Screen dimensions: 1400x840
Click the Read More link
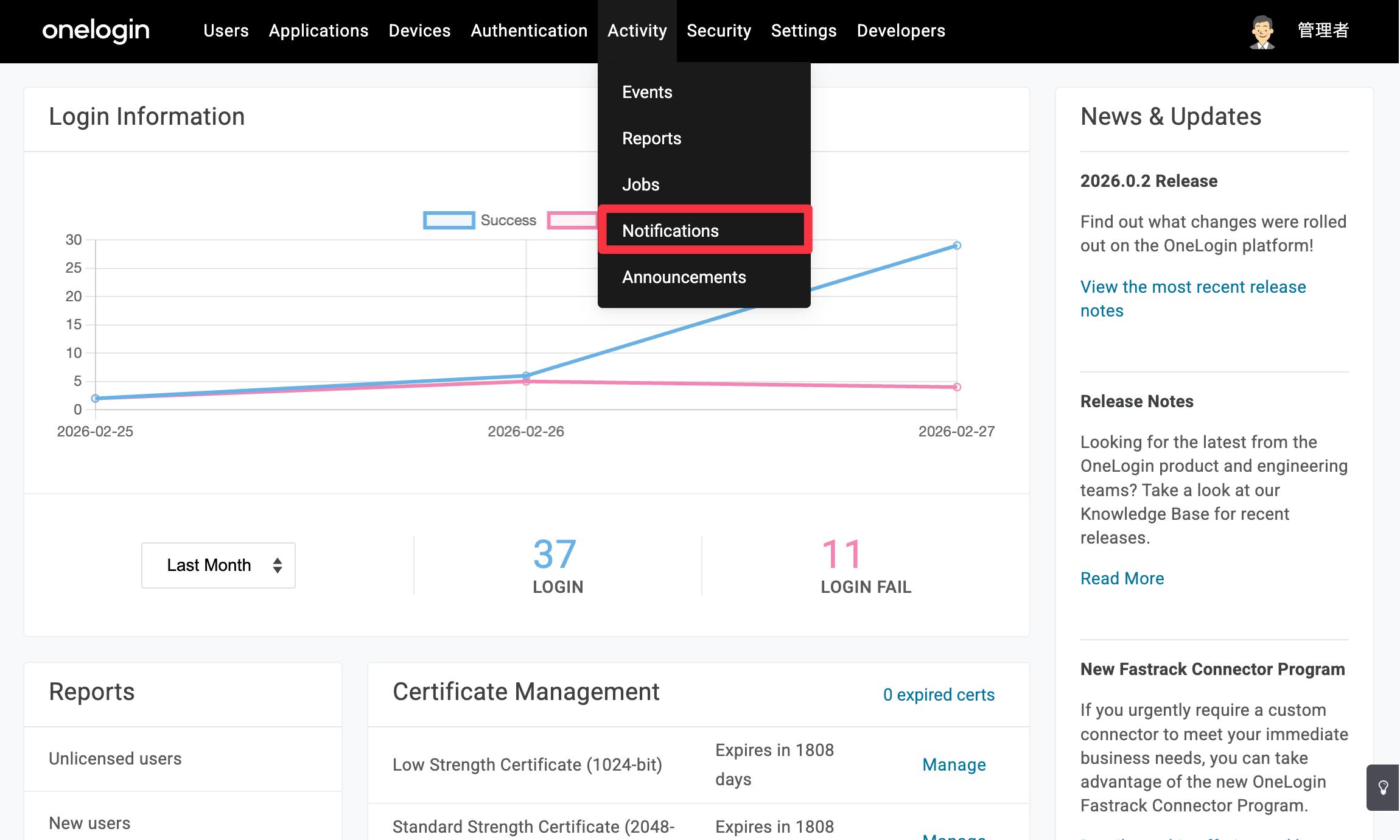(1122, 578)
